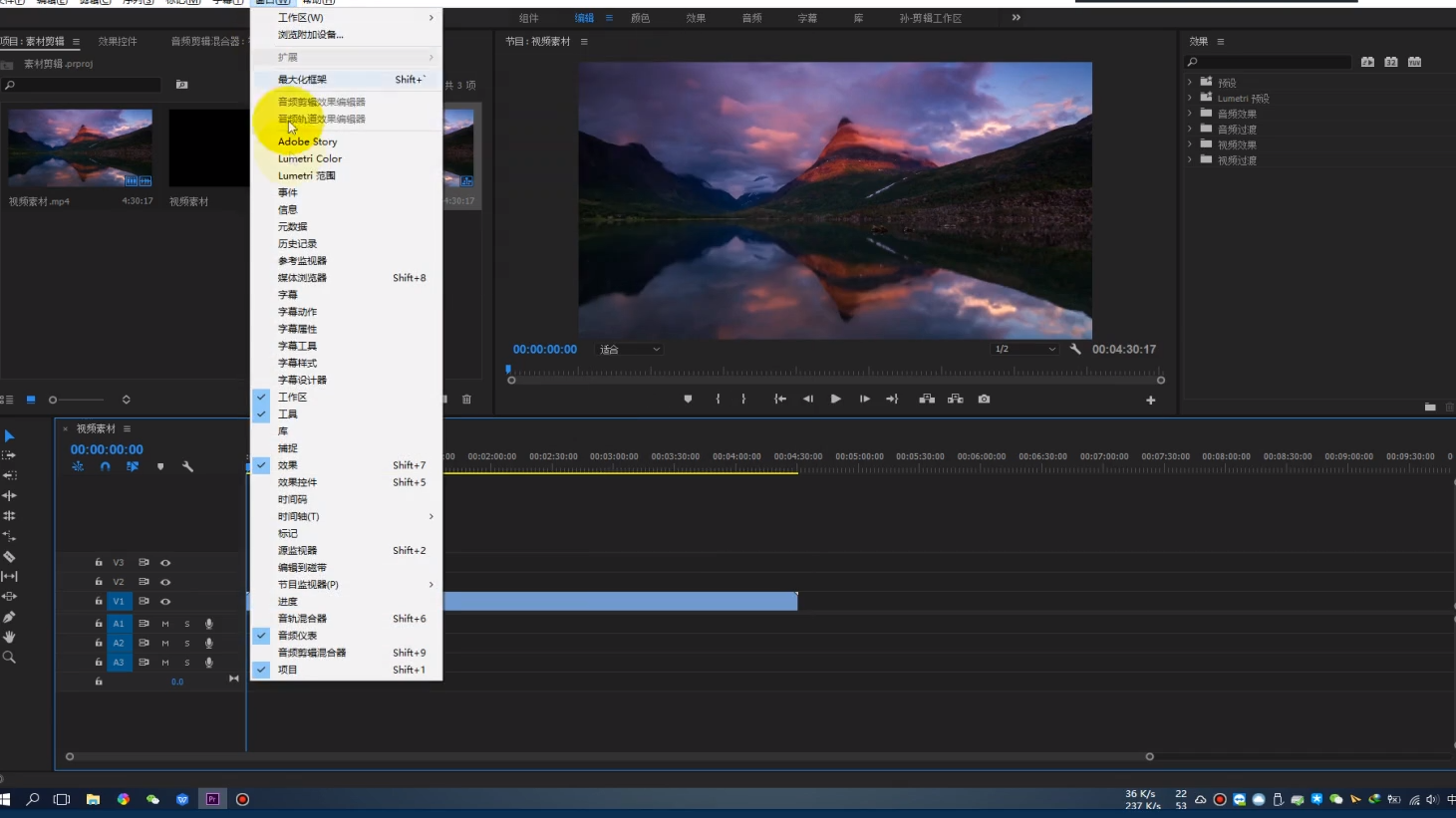The width and height of the screenshot is (1456, 818).
Task: Mute audio track A1
Action: coord(165,624)
